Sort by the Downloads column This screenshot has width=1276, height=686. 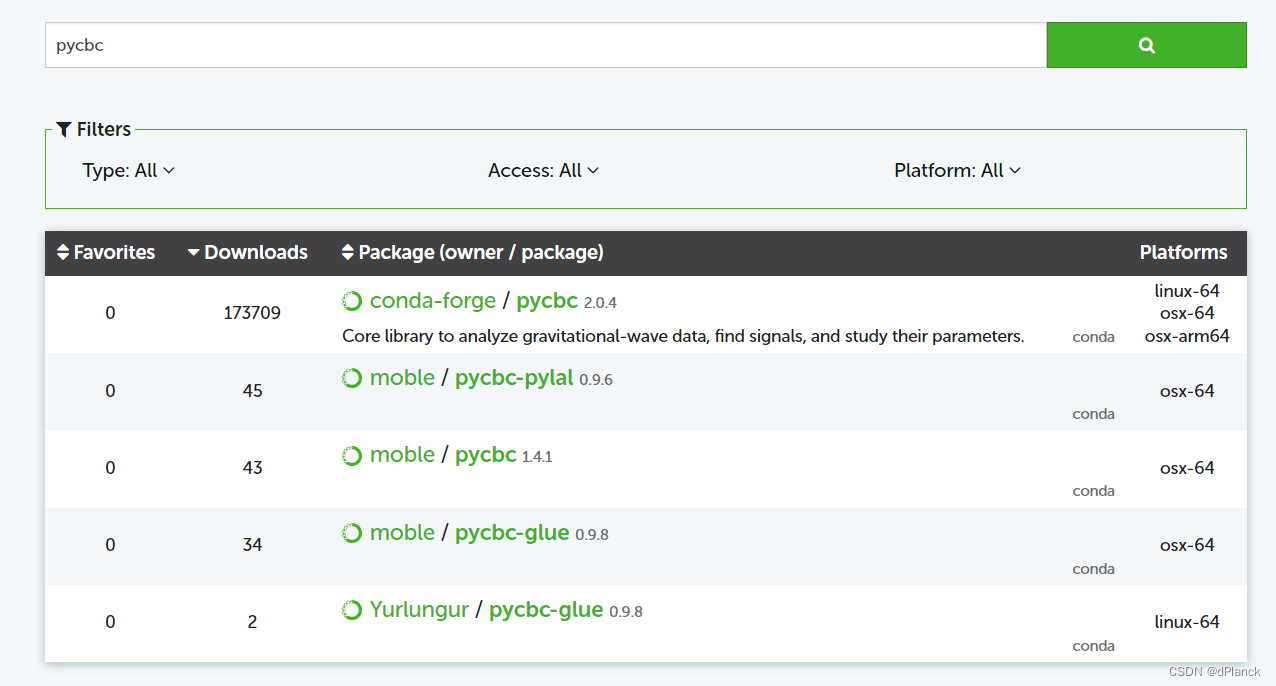pos(247,252)
